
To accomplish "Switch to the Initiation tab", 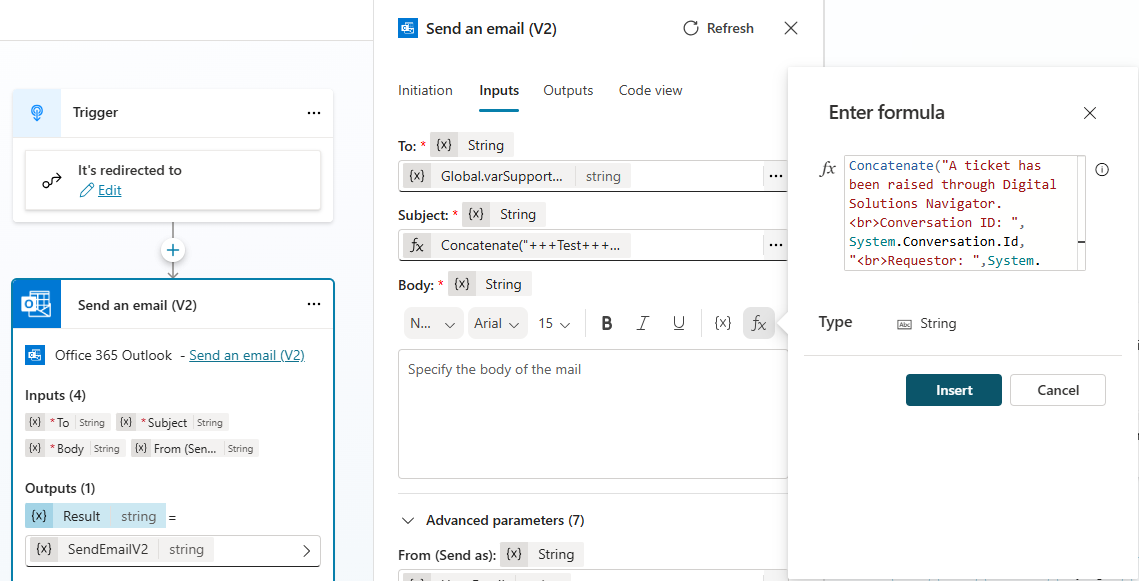I will tap(425, 90).
